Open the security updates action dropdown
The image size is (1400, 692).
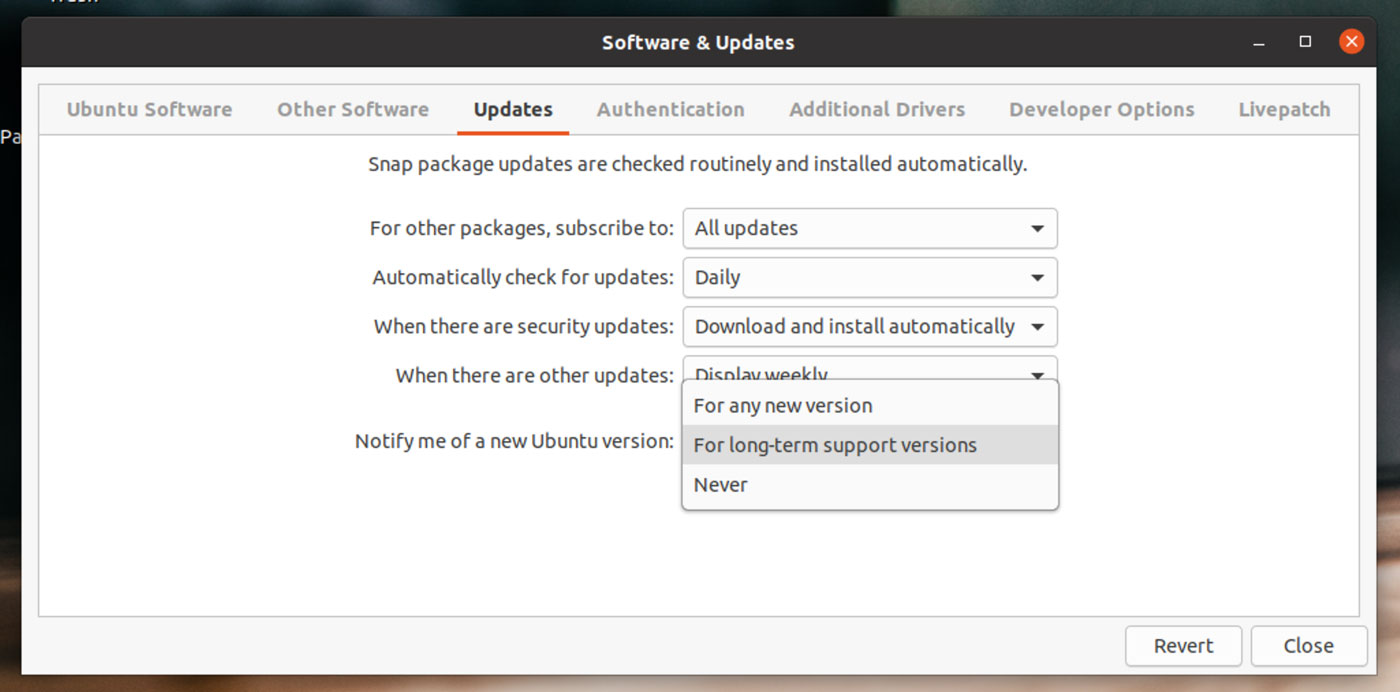(870, 326)
